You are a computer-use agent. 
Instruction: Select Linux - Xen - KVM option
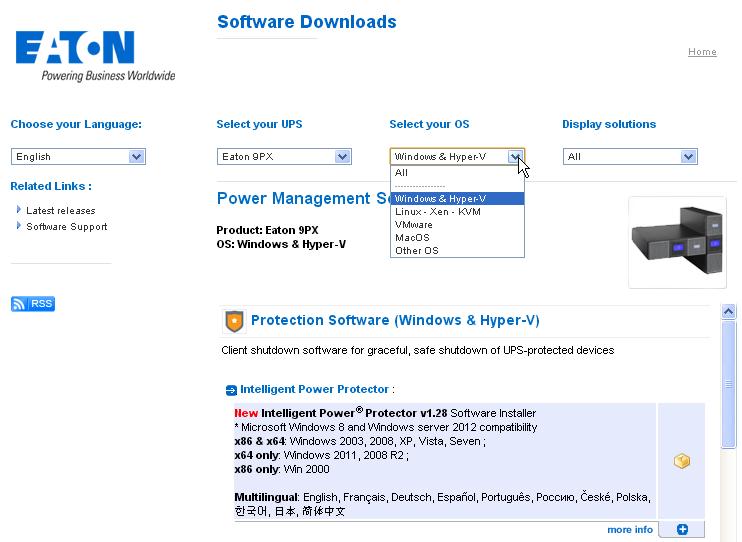pyautogui.click(x=457, y=212)
